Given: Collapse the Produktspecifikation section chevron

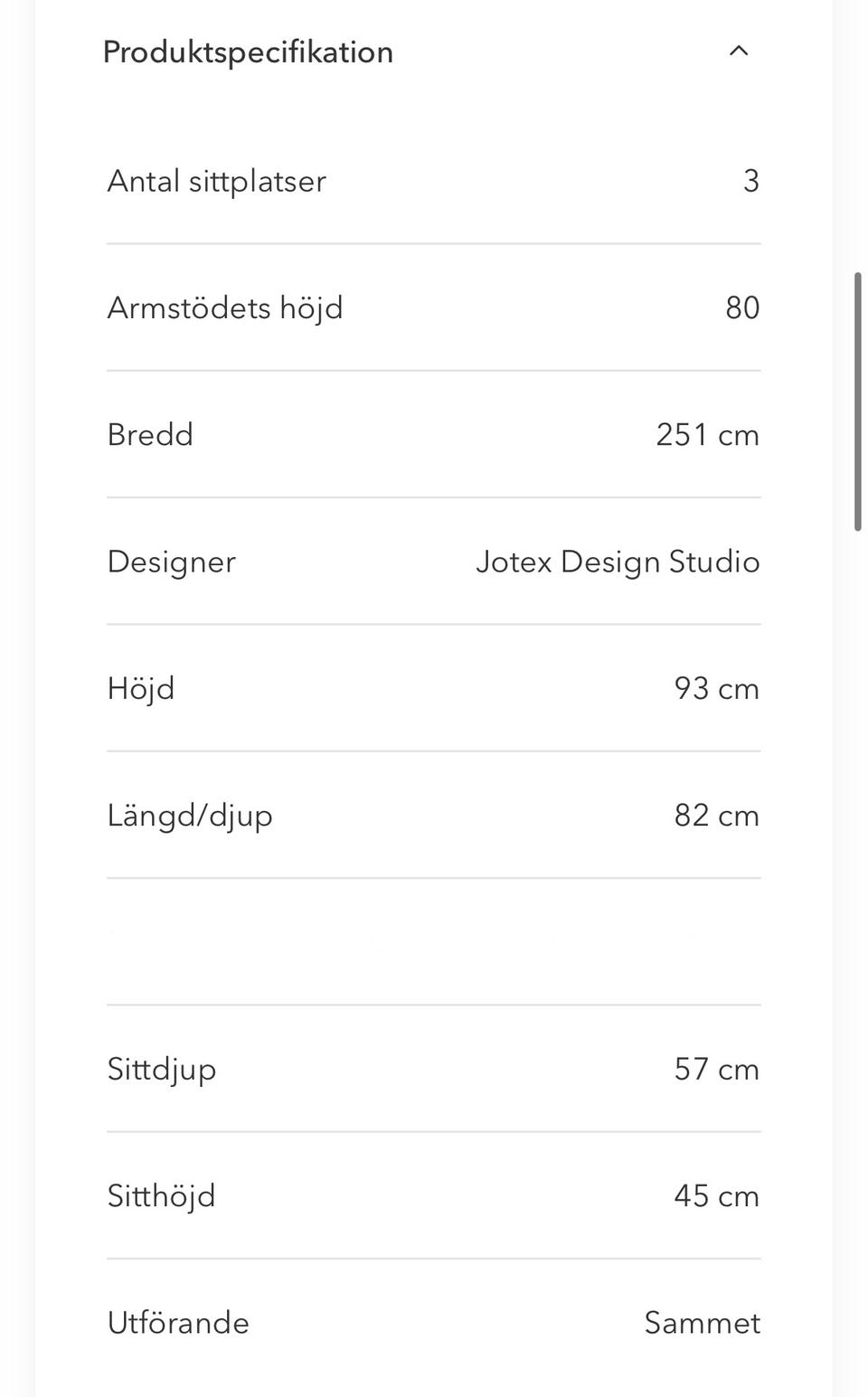Looking at the screenshot, I should tap(739, 52).
